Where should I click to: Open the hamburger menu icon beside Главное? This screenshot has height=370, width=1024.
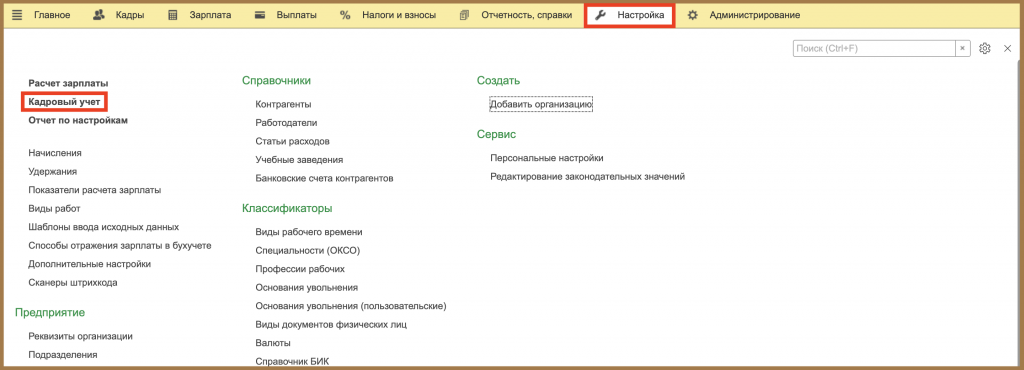coord(17,15)
